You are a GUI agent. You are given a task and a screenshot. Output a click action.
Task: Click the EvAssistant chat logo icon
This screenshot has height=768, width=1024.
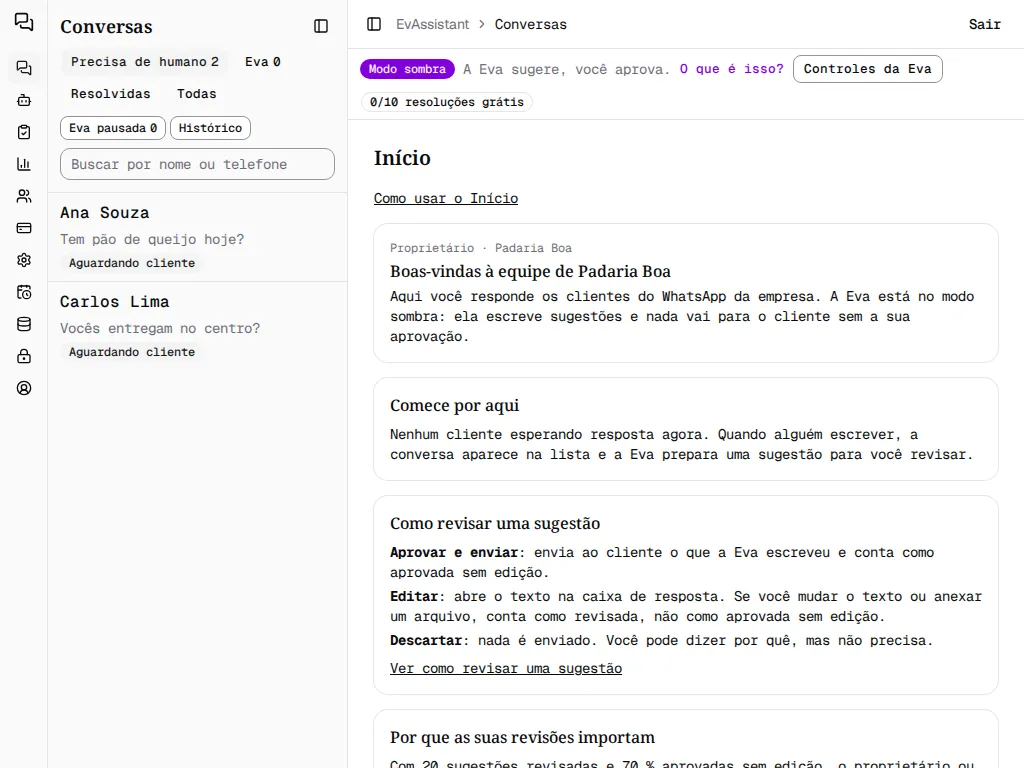coord(24,22)
